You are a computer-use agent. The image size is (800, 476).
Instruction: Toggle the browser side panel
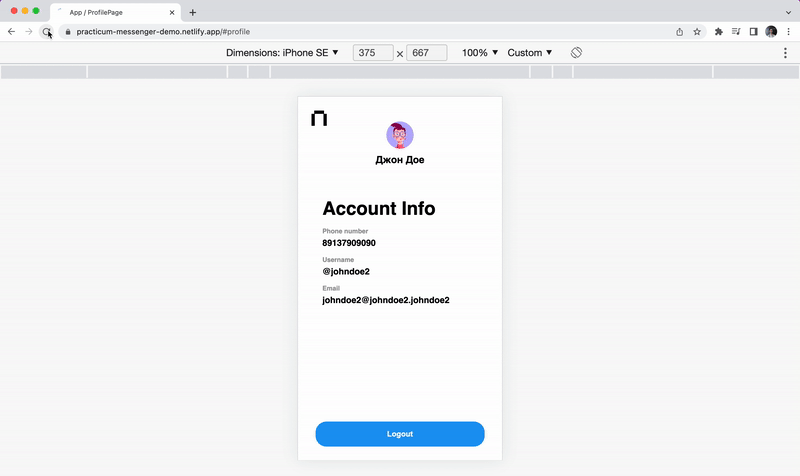753,32
